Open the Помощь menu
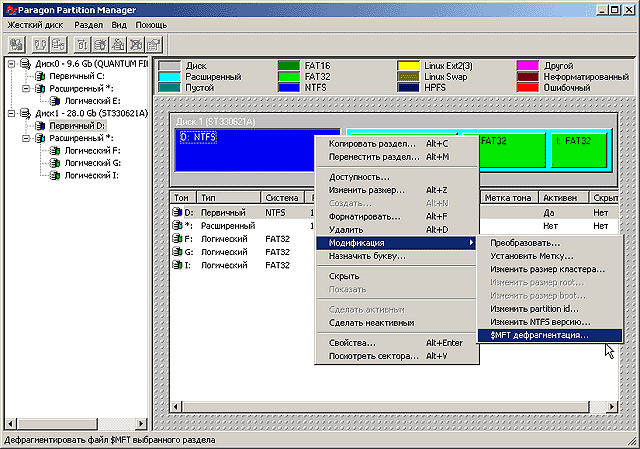Viewport: 640px width, 449px height. (151, 25)
